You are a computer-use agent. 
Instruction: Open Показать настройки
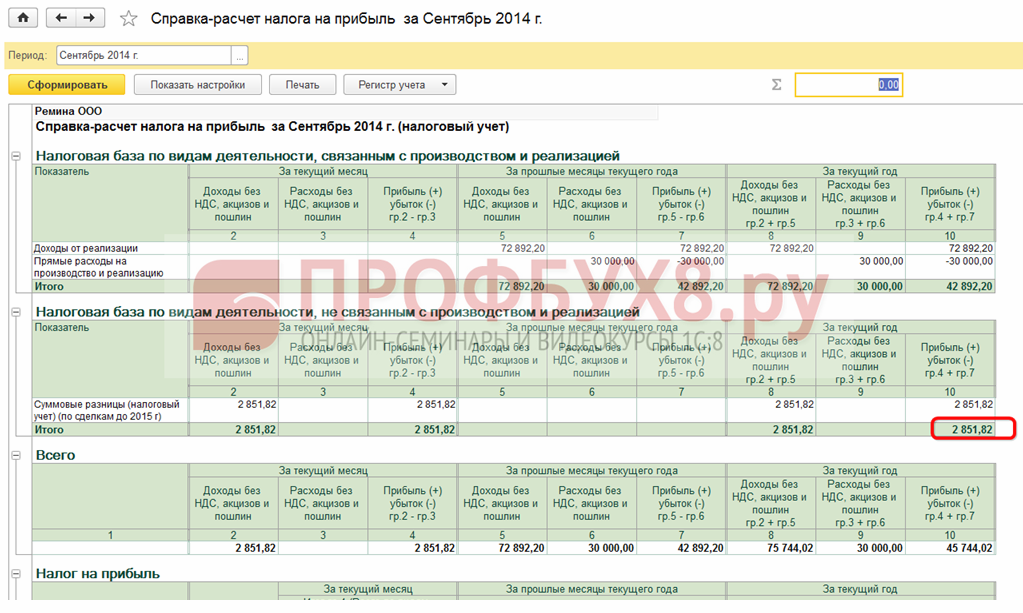click(197, 85)
